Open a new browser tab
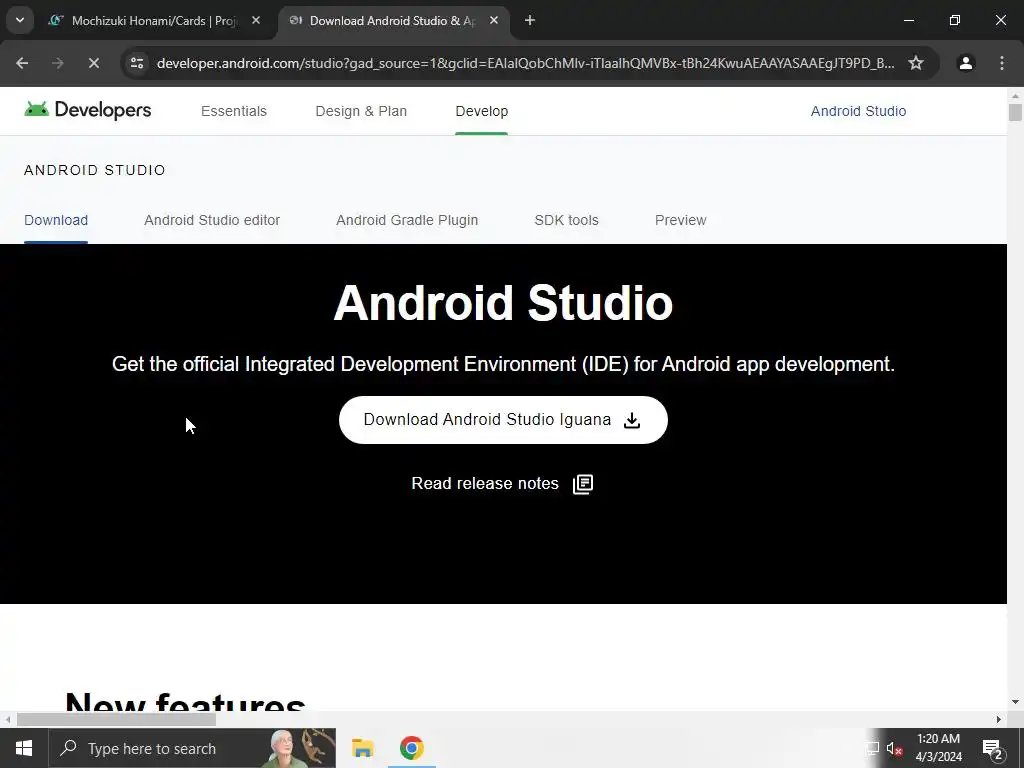Viewport: 1024px width, 768px height. click(530, 20)
